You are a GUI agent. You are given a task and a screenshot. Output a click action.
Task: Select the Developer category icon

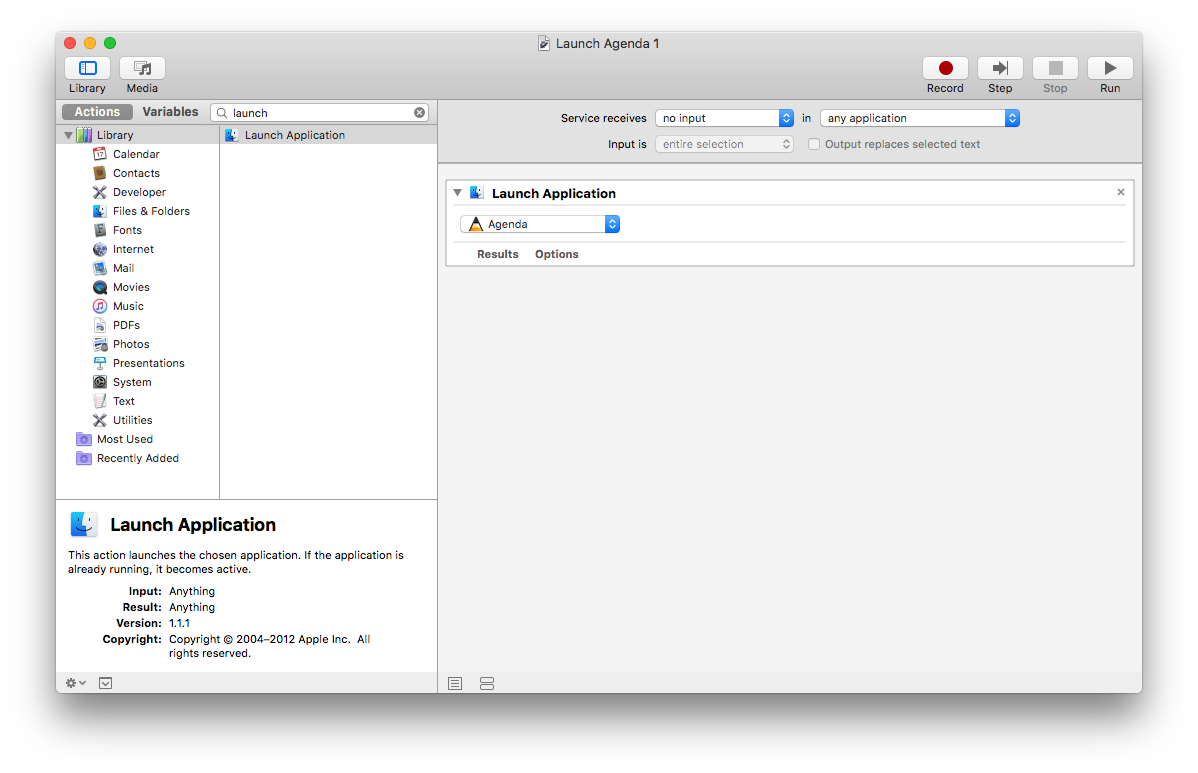[99, 192]
